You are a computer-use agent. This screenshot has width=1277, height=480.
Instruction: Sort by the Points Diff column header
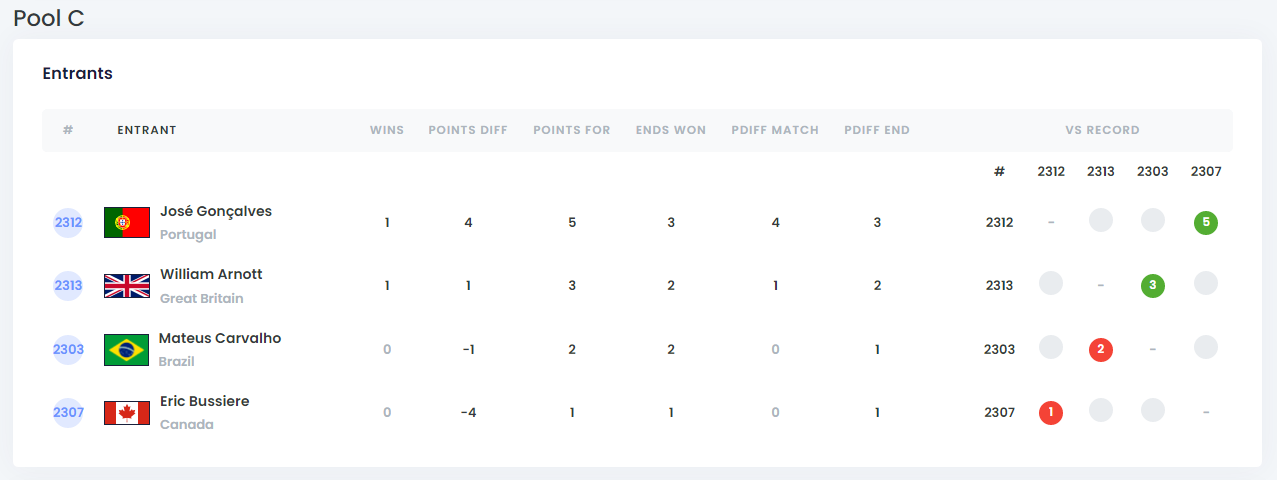[468, 130]
